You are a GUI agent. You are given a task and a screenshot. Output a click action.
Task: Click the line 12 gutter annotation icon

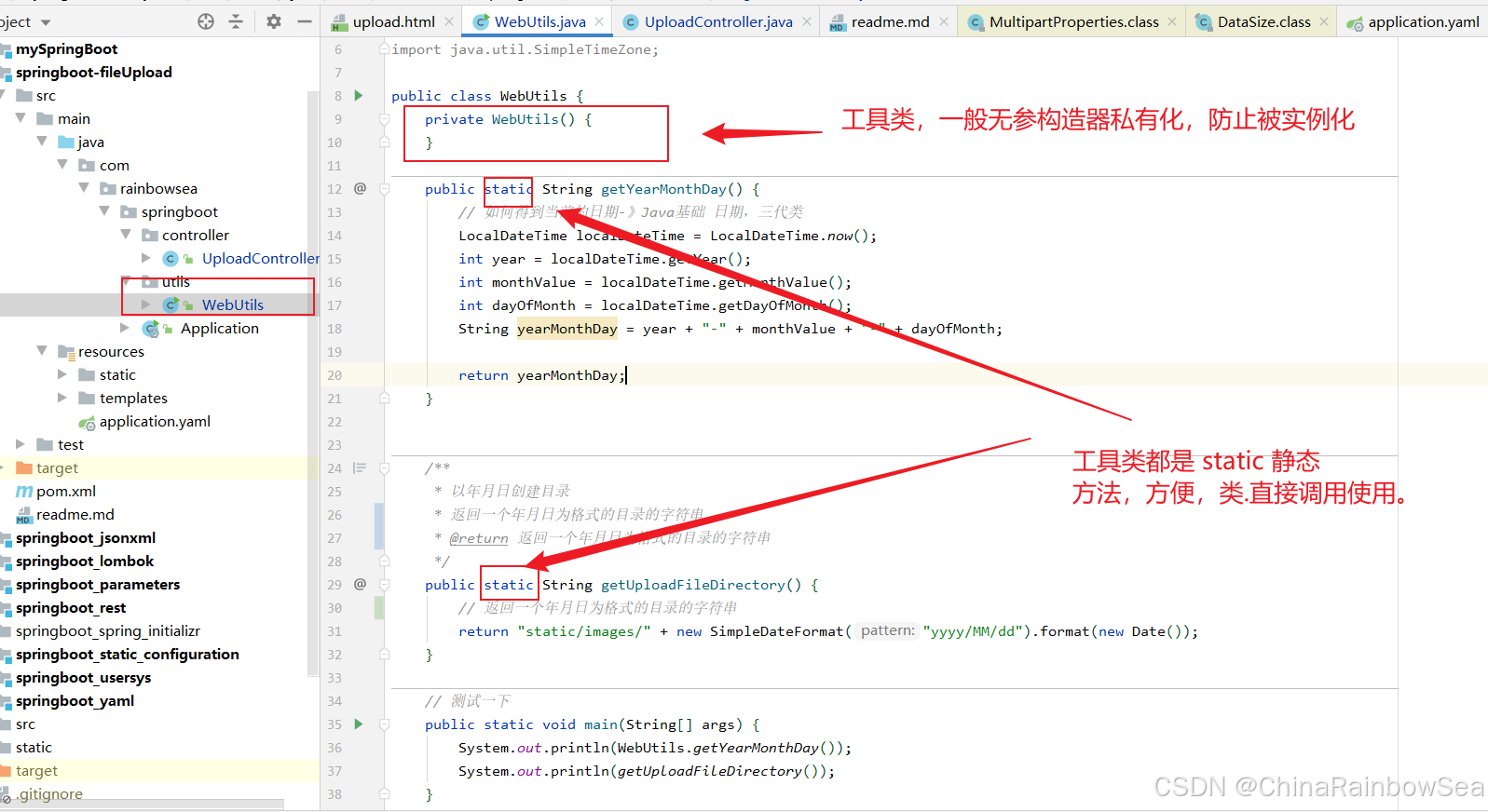point(360,189)
